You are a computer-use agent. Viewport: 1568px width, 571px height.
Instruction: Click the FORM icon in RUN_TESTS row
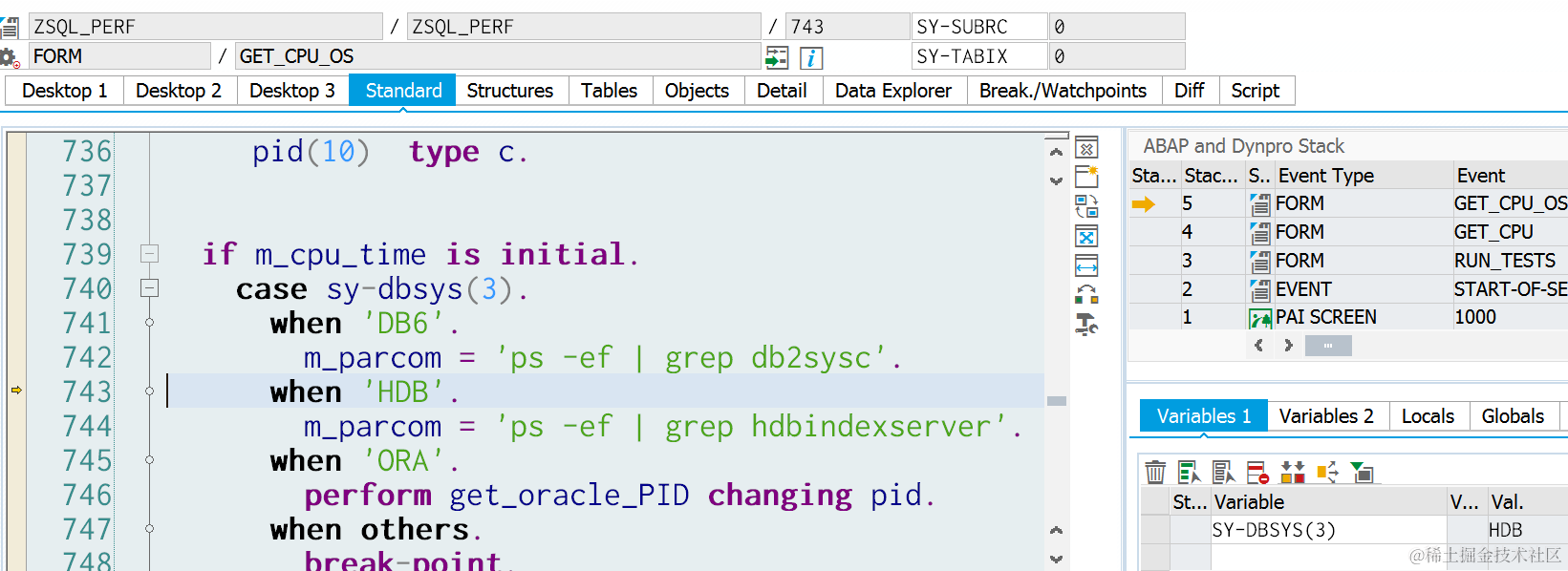click(x=1260, y=261)
